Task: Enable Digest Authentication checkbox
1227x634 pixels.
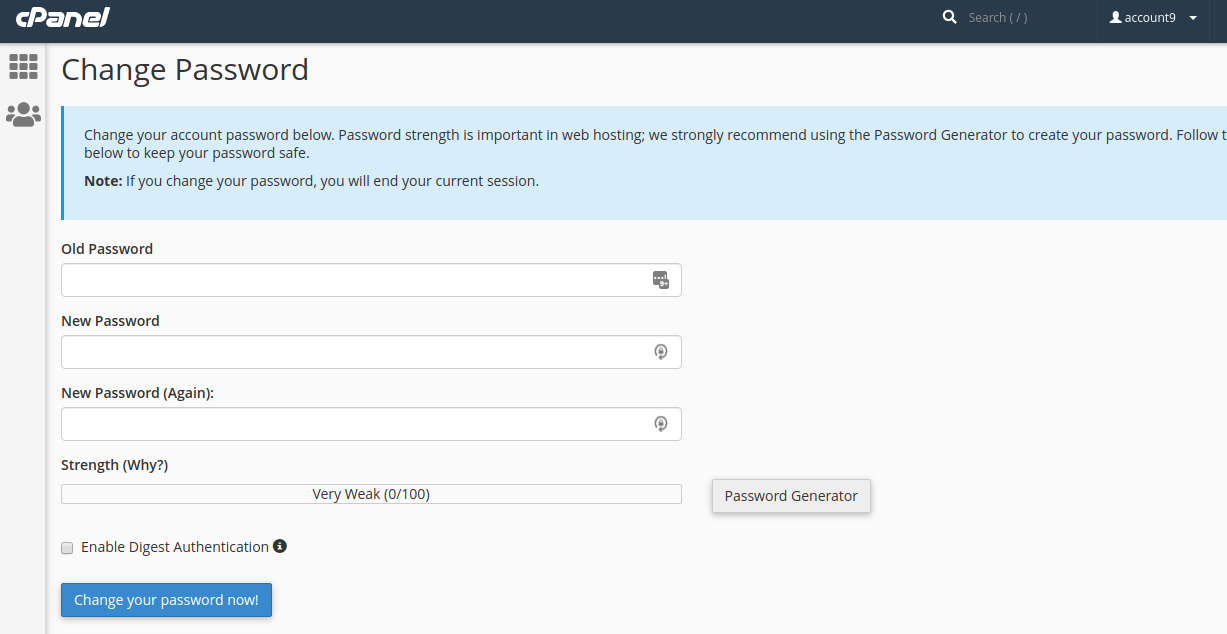Action: point(67,547)
